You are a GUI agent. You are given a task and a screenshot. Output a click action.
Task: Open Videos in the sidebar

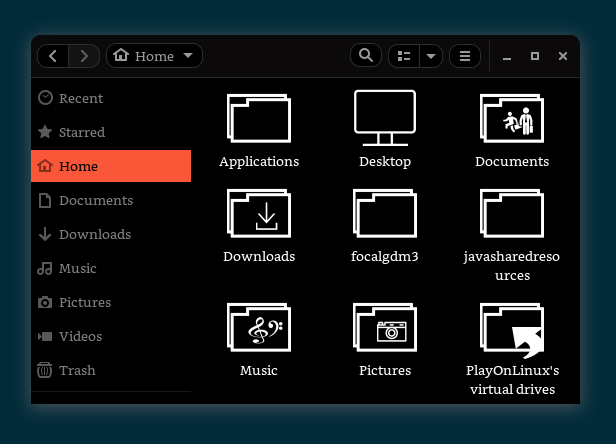[x=111, y=336]
